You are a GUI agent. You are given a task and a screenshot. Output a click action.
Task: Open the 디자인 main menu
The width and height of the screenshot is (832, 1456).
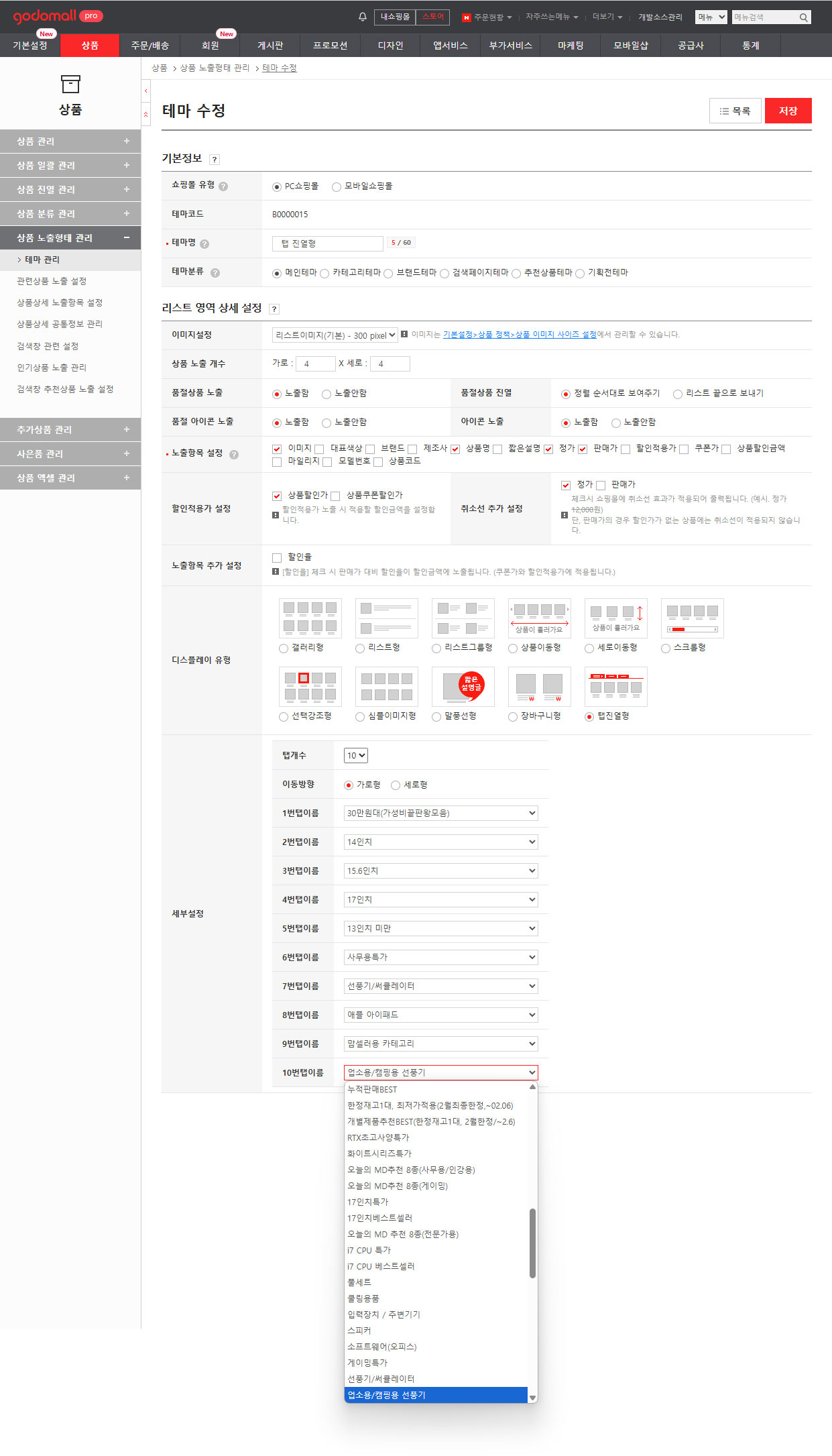(390, 46)
